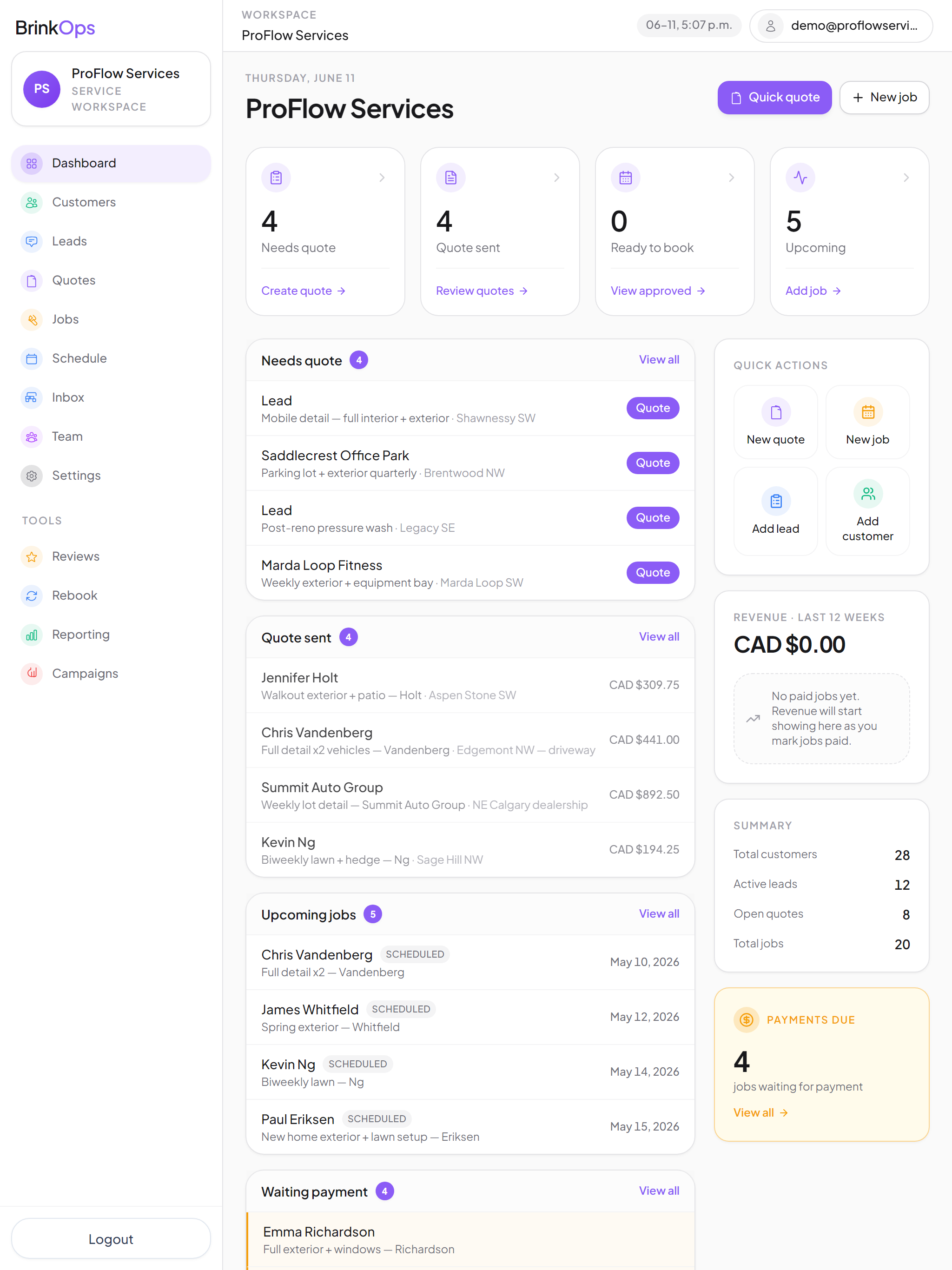Click the Settings gear icon
This screenshot has height=1270, width=952.
32,476
